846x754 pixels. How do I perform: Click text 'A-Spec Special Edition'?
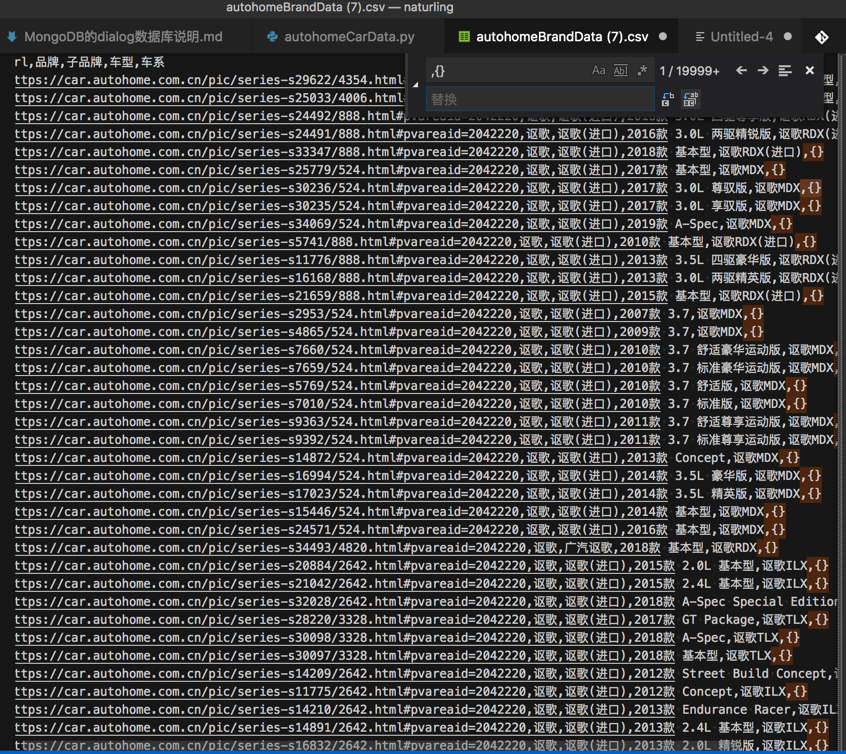760,602
